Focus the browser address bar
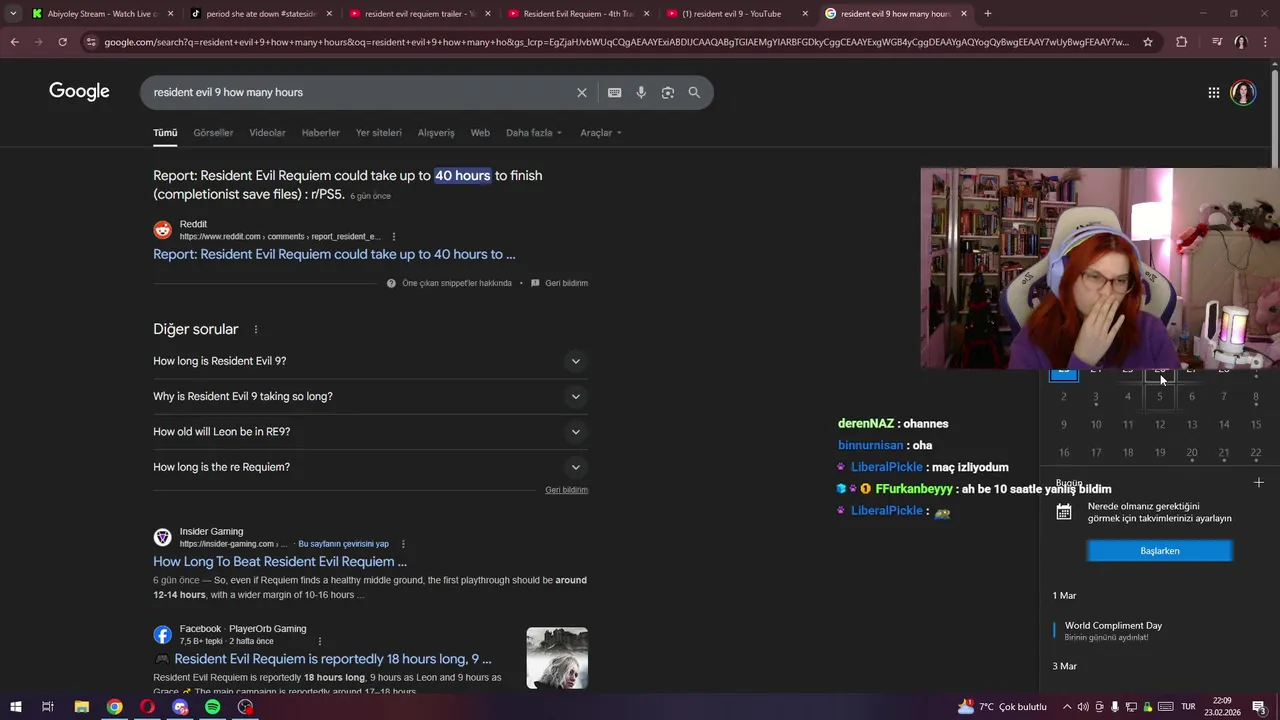1280x720 pixels. (x=615, y=42)
